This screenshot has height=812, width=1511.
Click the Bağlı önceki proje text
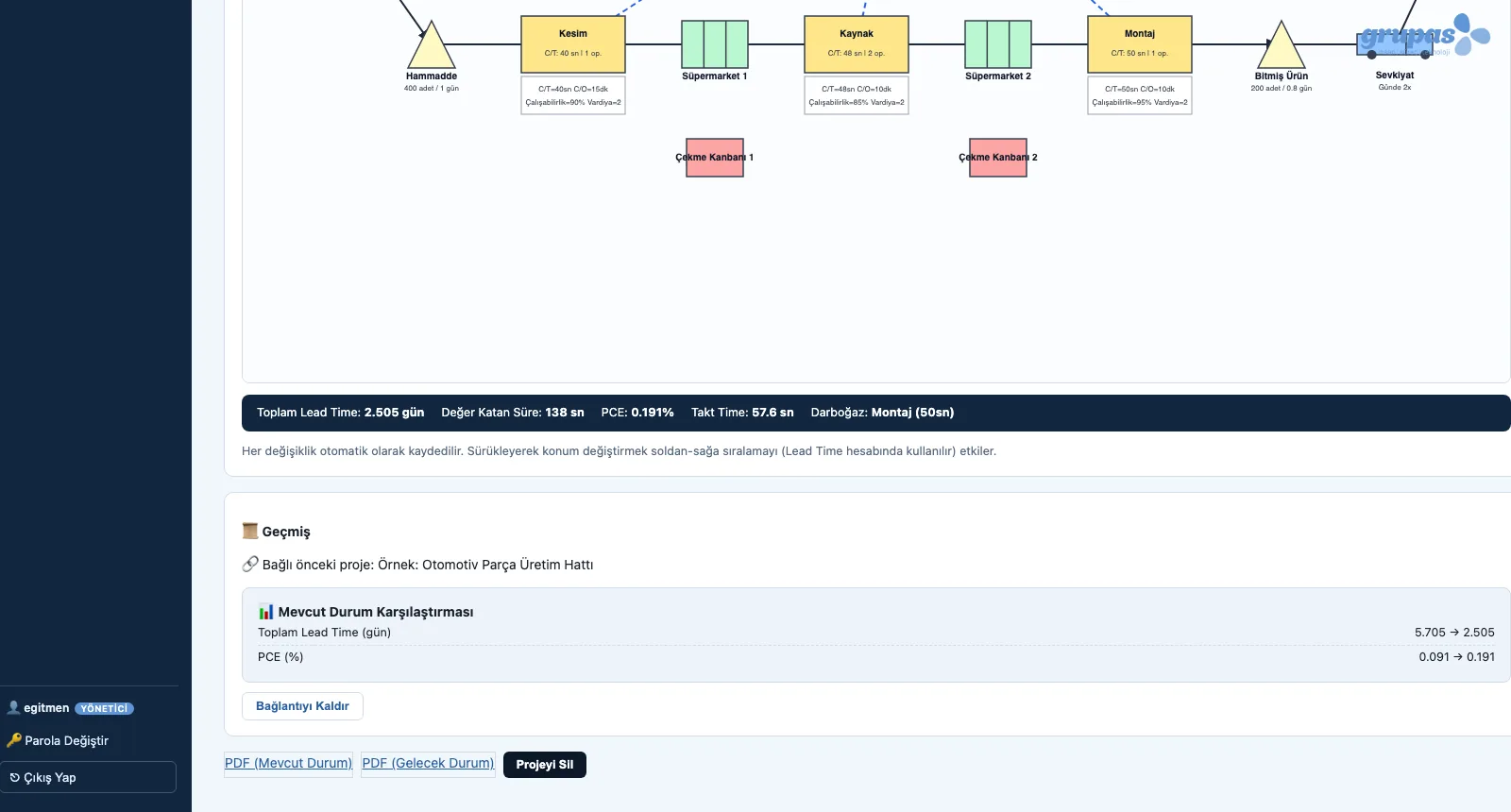428,565
